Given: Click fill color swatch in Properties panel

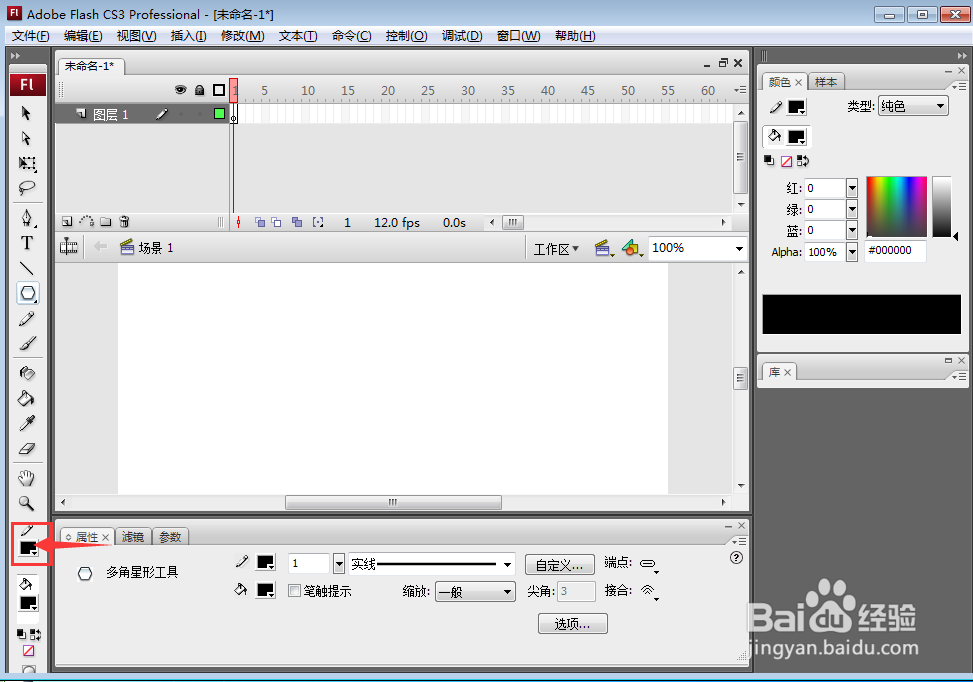Looking at the screenshot, I should pyautogui.click(x=265, y=590).
